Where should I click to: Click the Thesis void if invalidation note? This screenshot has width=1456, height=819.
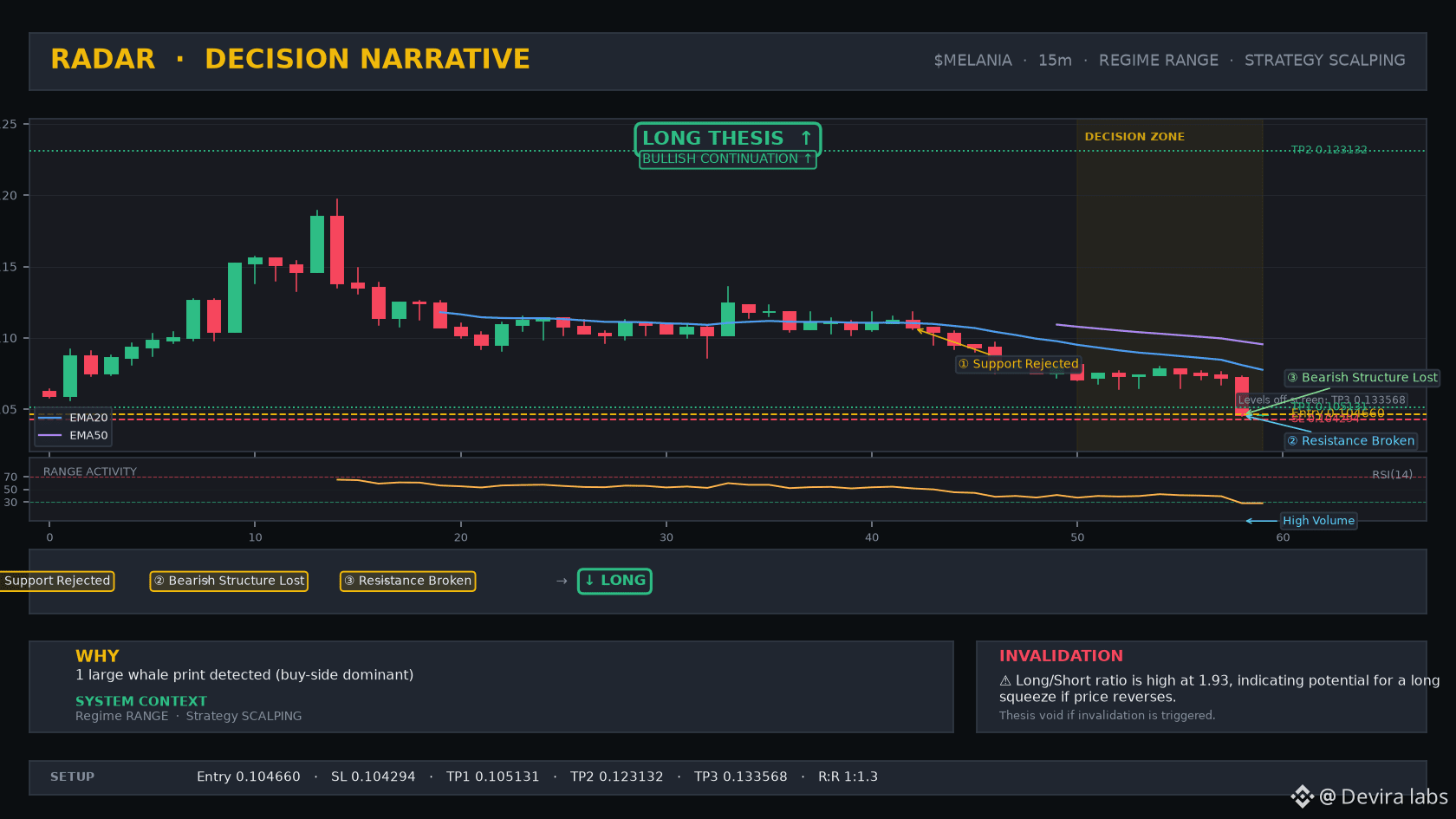click(1107, 716)
